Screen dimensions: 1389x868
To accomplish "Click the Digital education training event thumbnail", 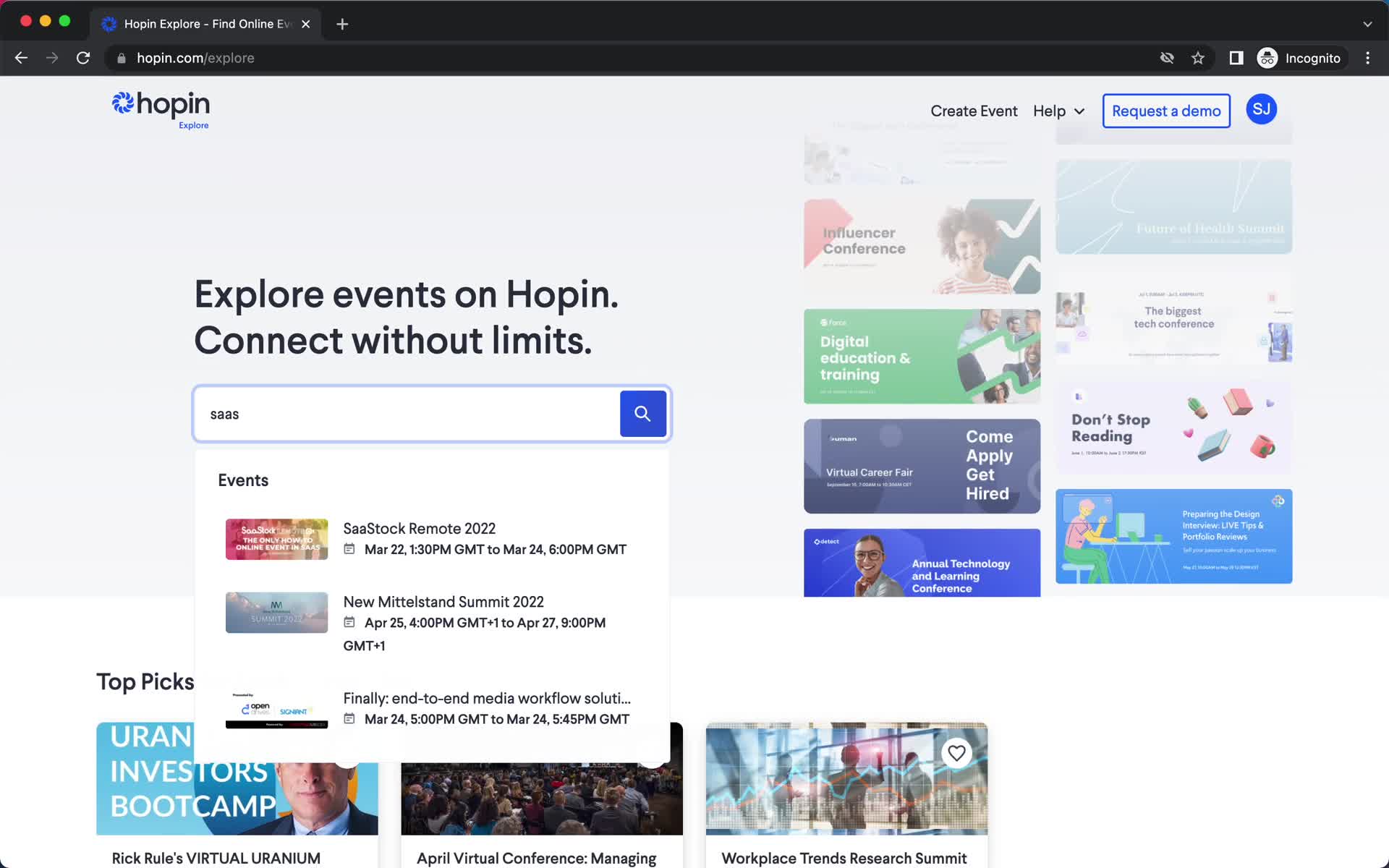I will click(922, 356).
